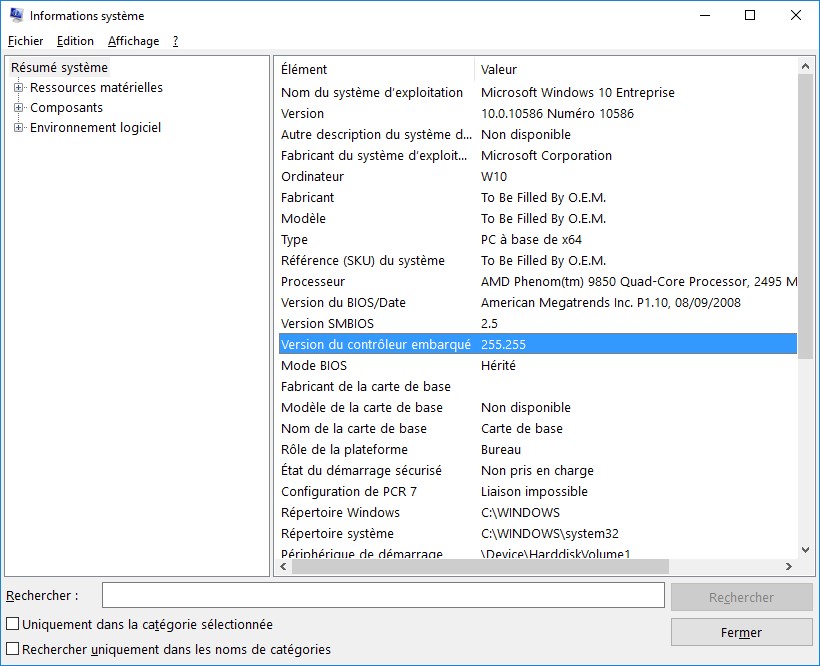This screenshot has width=820, height=666.
Task: Click the vertical scrollbar down arrow
Action: click(x=806, y=549)
